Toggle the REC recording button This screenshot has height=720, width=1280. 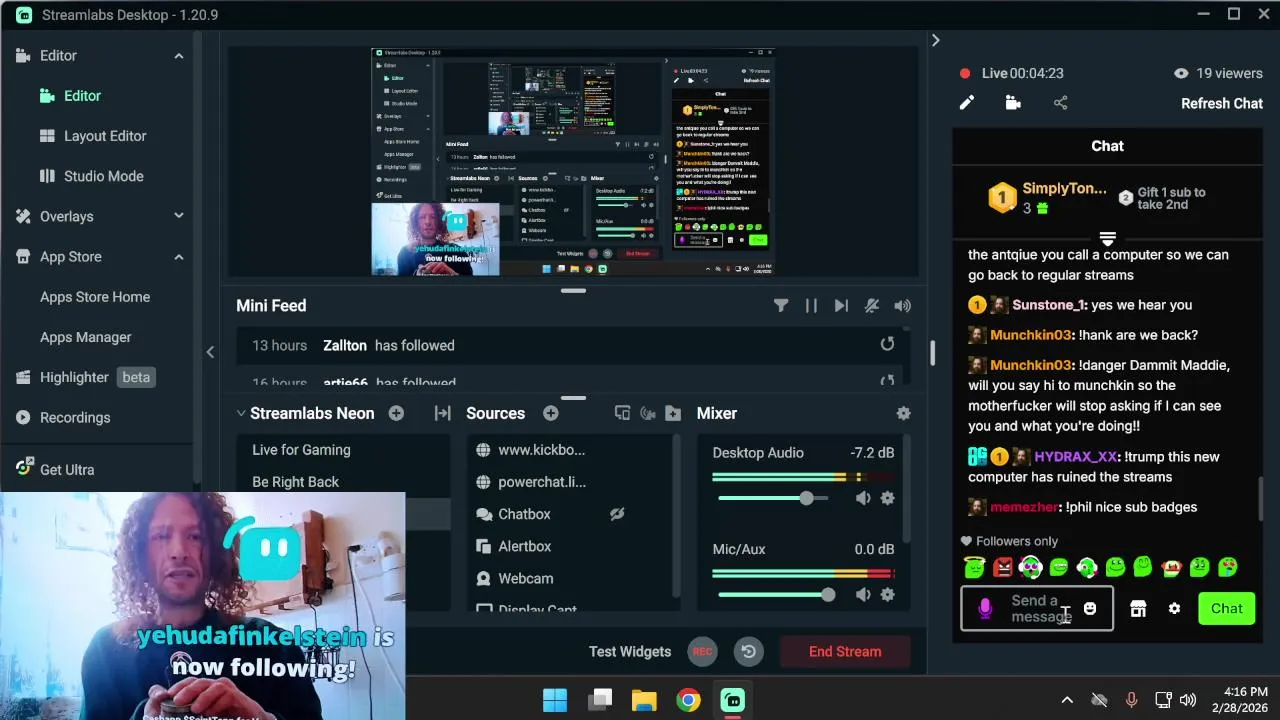tap(703, 652)
